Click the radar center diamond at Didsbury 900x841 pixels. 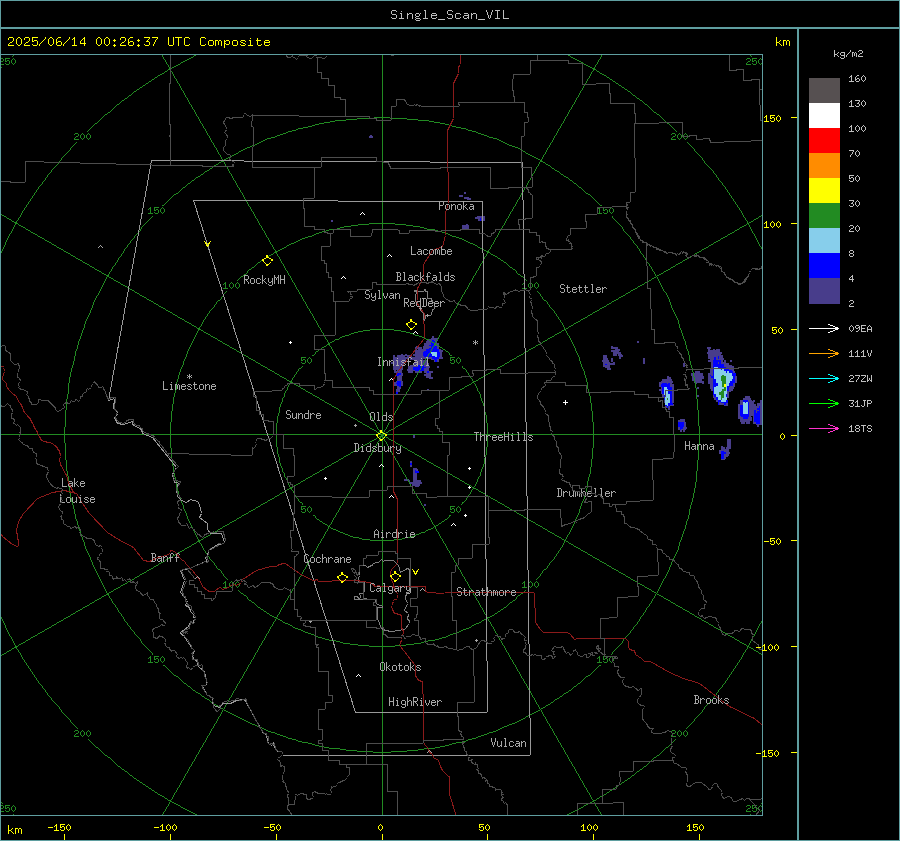click(382, 435)
